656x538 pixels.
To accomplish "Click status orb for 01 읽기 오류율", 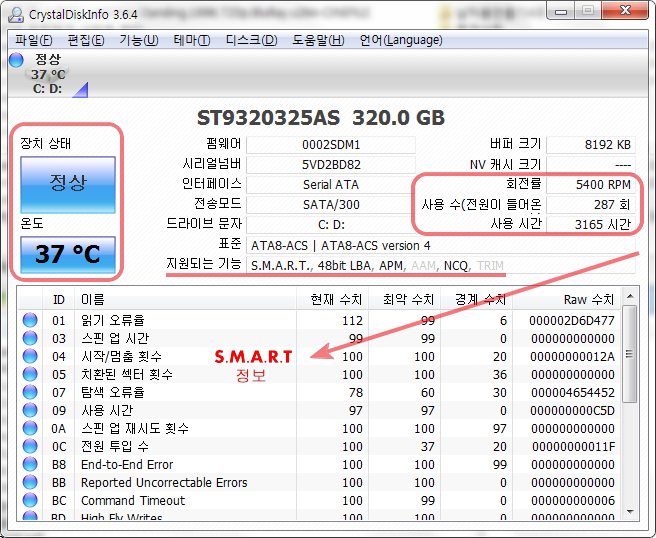I will 30,320.
